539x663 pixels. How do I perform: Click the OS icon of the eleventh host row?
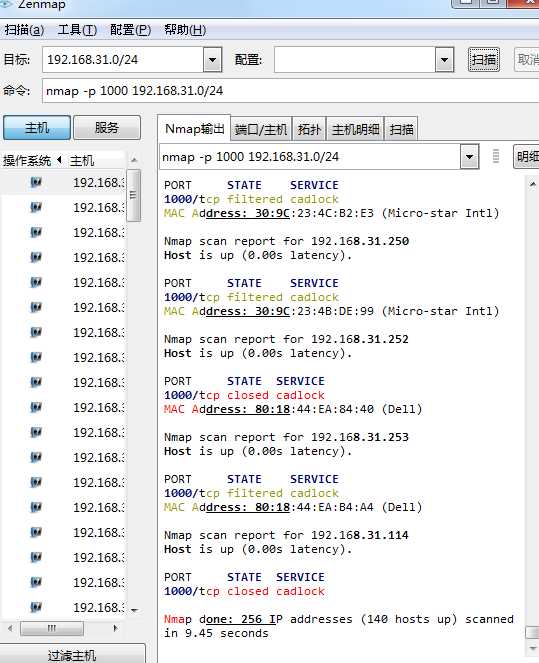pos(36,432)
